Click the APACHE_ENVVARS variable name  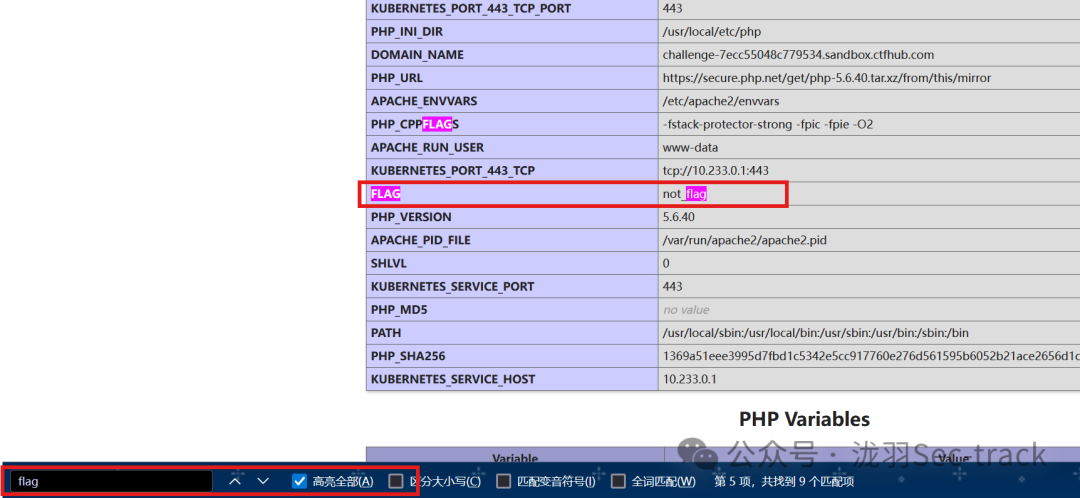424,101
